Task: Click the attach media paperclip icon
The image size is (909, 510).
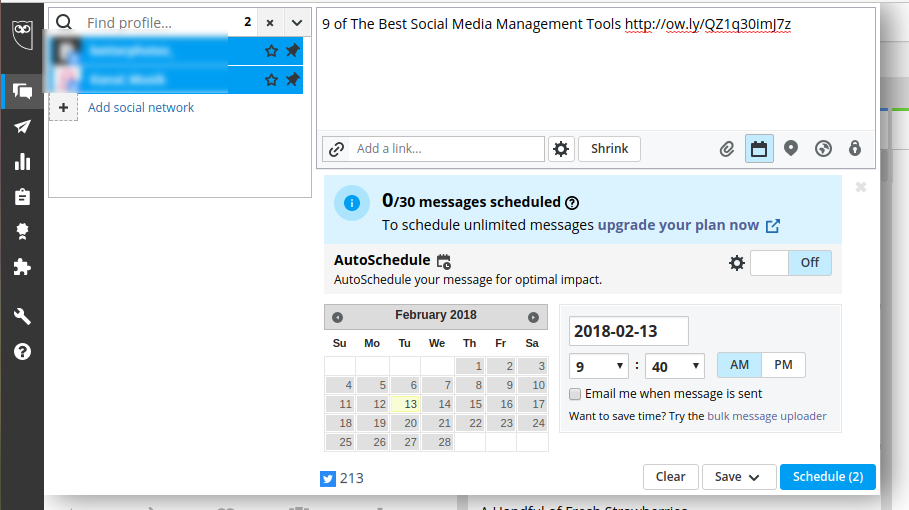Action: pos(727,149)
